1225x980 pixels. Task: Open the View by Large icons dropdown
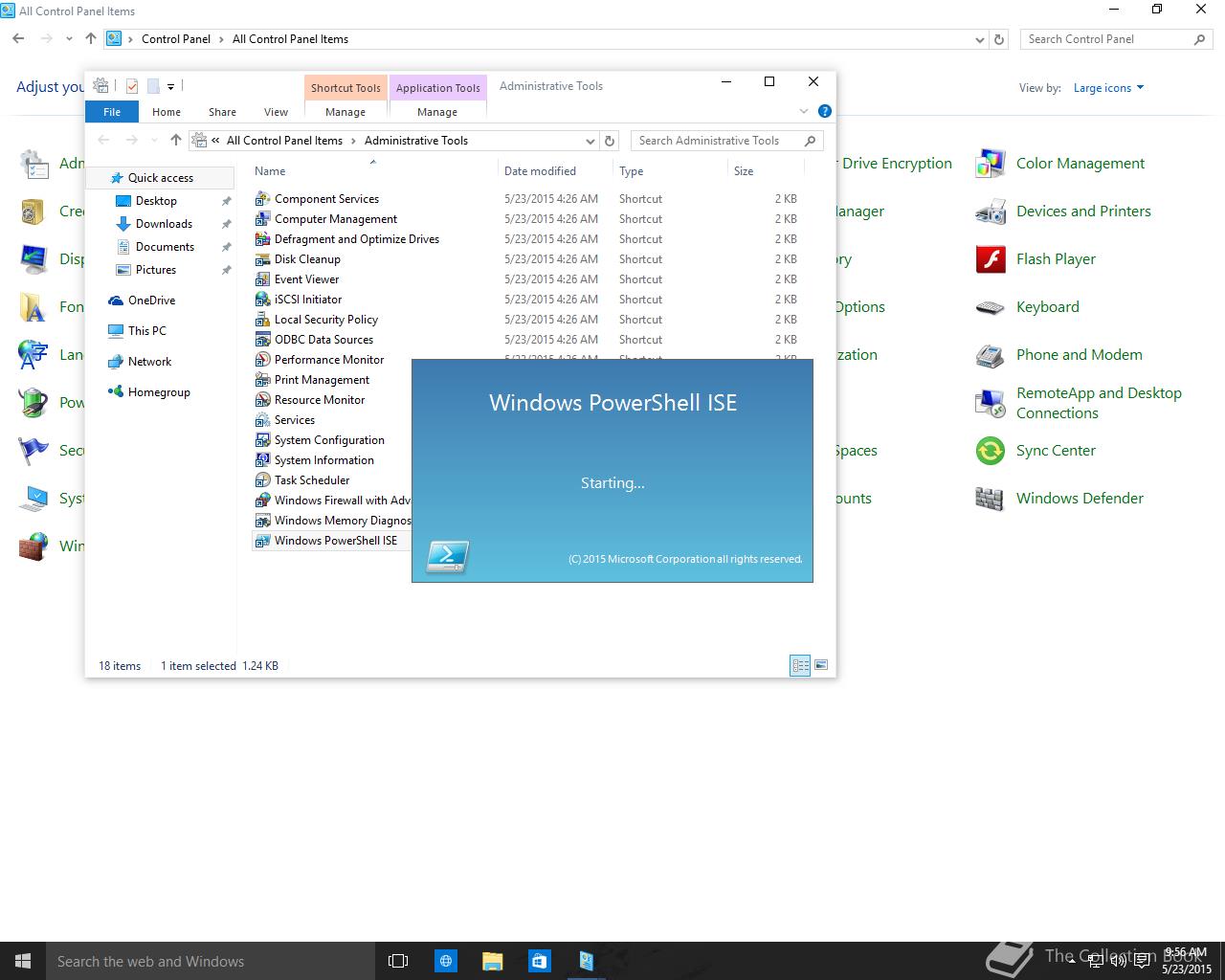click(1108, 88)
